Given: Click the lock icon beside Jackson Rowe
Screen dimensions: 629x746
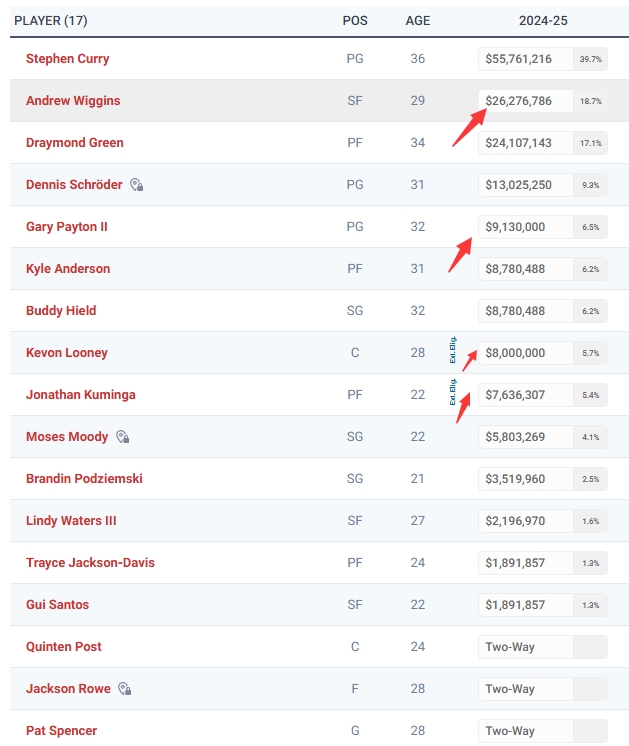Looking at the screenshot, I should click(x=124, y=689).
